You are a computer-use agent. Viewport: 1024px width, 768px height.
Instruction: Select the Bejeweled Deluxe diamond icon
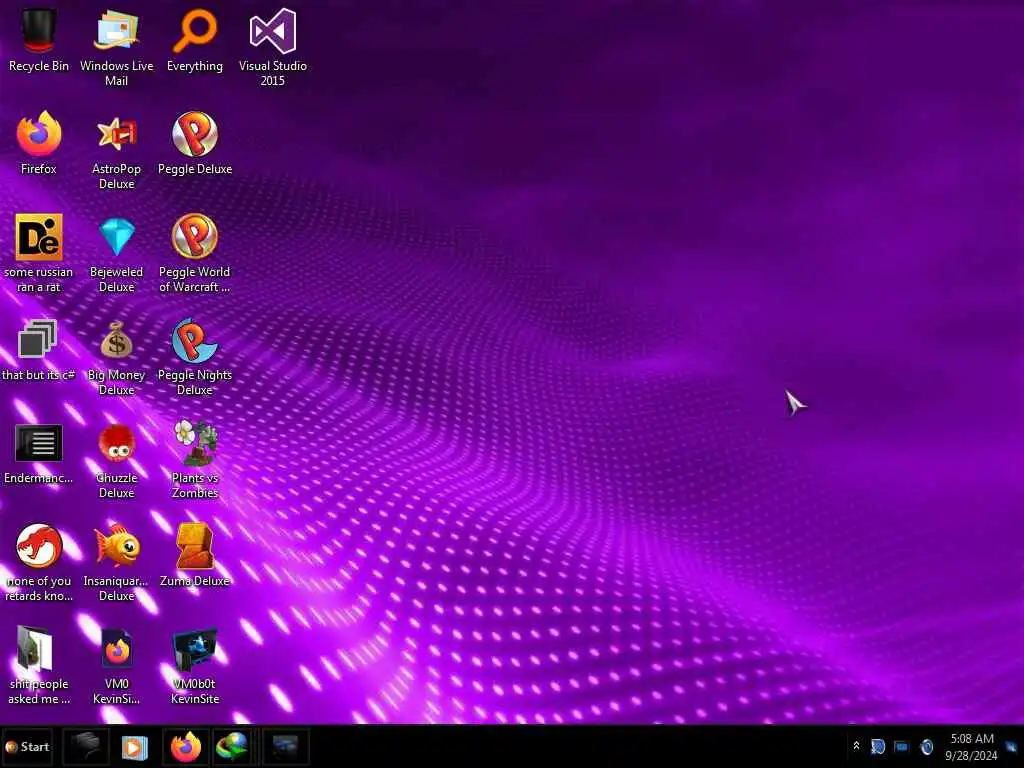[116, 253]
